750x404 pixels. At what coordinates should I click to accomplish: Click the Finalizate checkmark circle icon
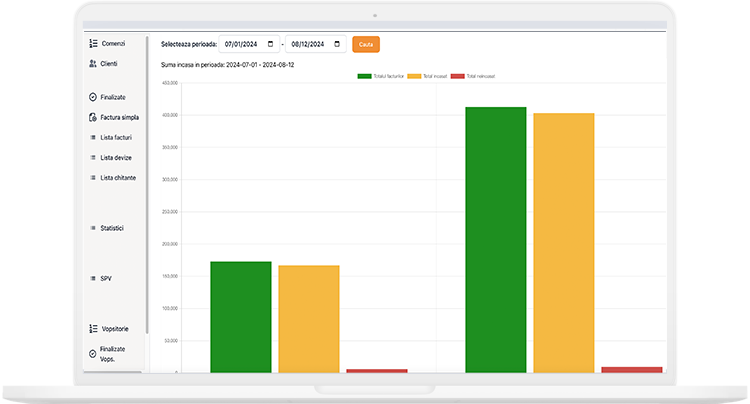click(x=93, y=97)
